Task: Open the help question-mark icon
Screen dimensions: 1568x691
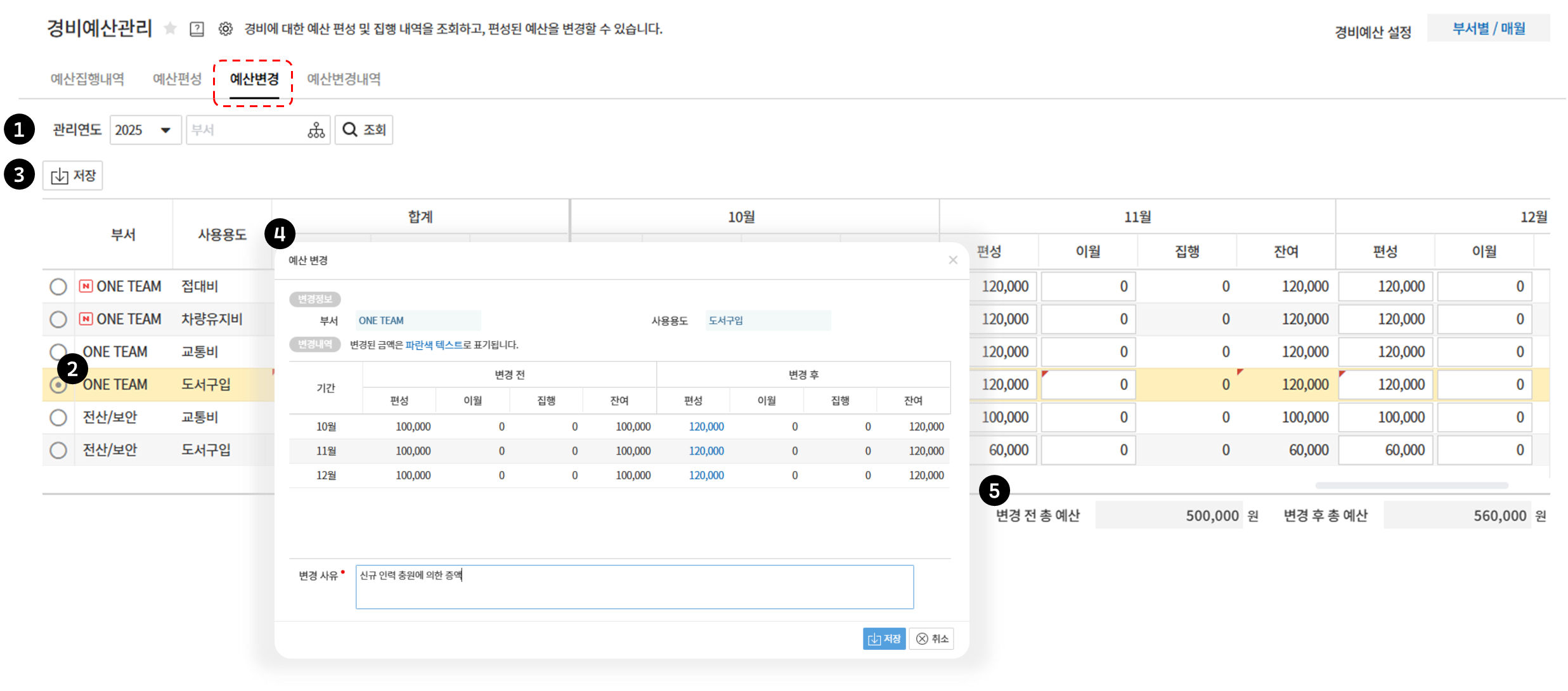Action: 197,29
